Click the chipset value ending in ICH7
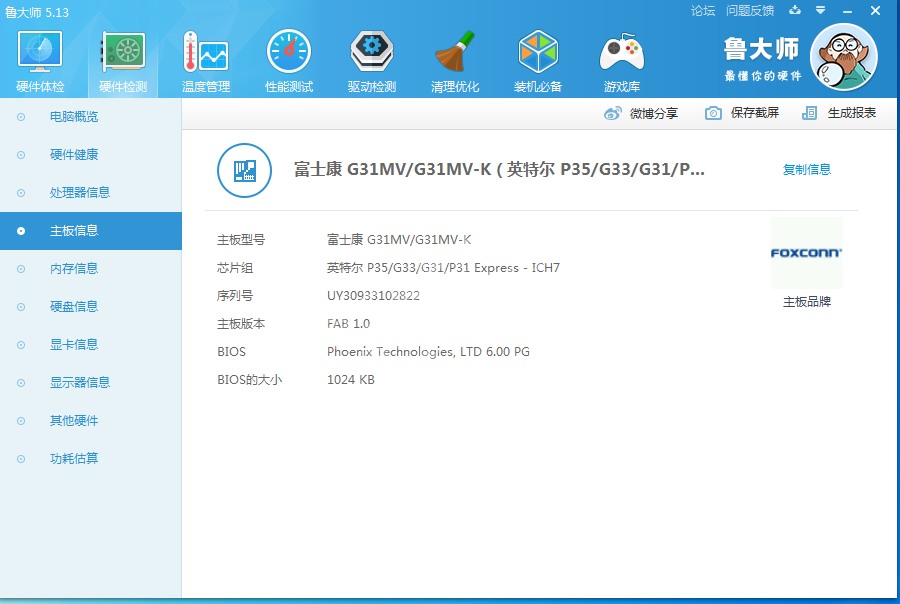This screenshot has height=604, width=900. coord(443,268)
